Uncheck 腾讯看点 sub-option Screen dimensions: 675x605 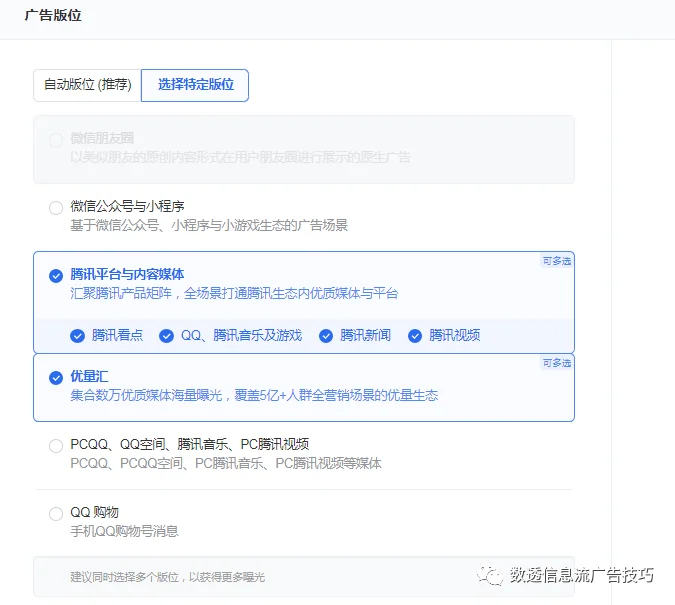77,336
